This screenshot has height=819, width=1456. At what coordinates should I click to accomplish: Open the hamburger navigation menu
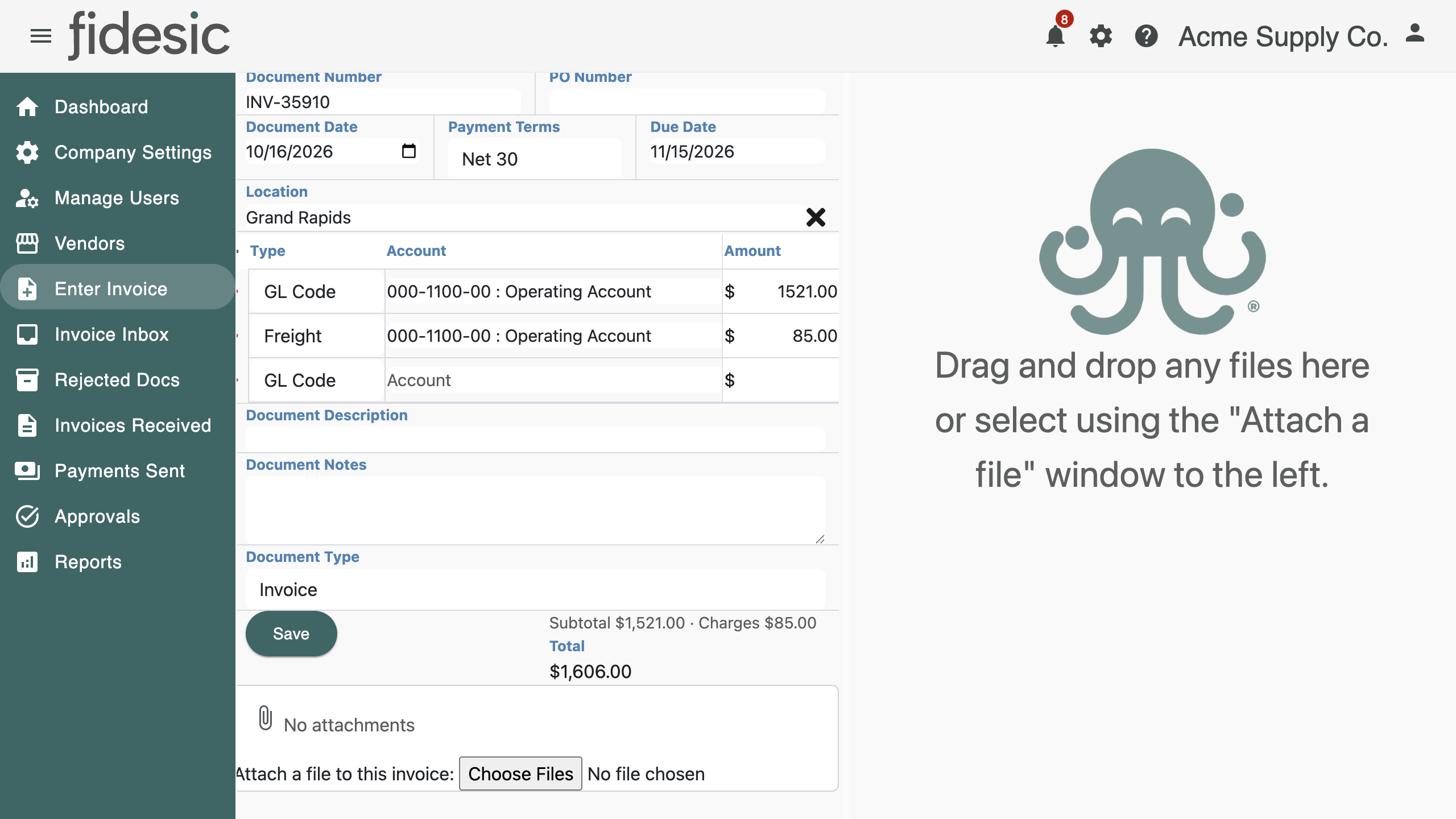click(x=41, y=36)
